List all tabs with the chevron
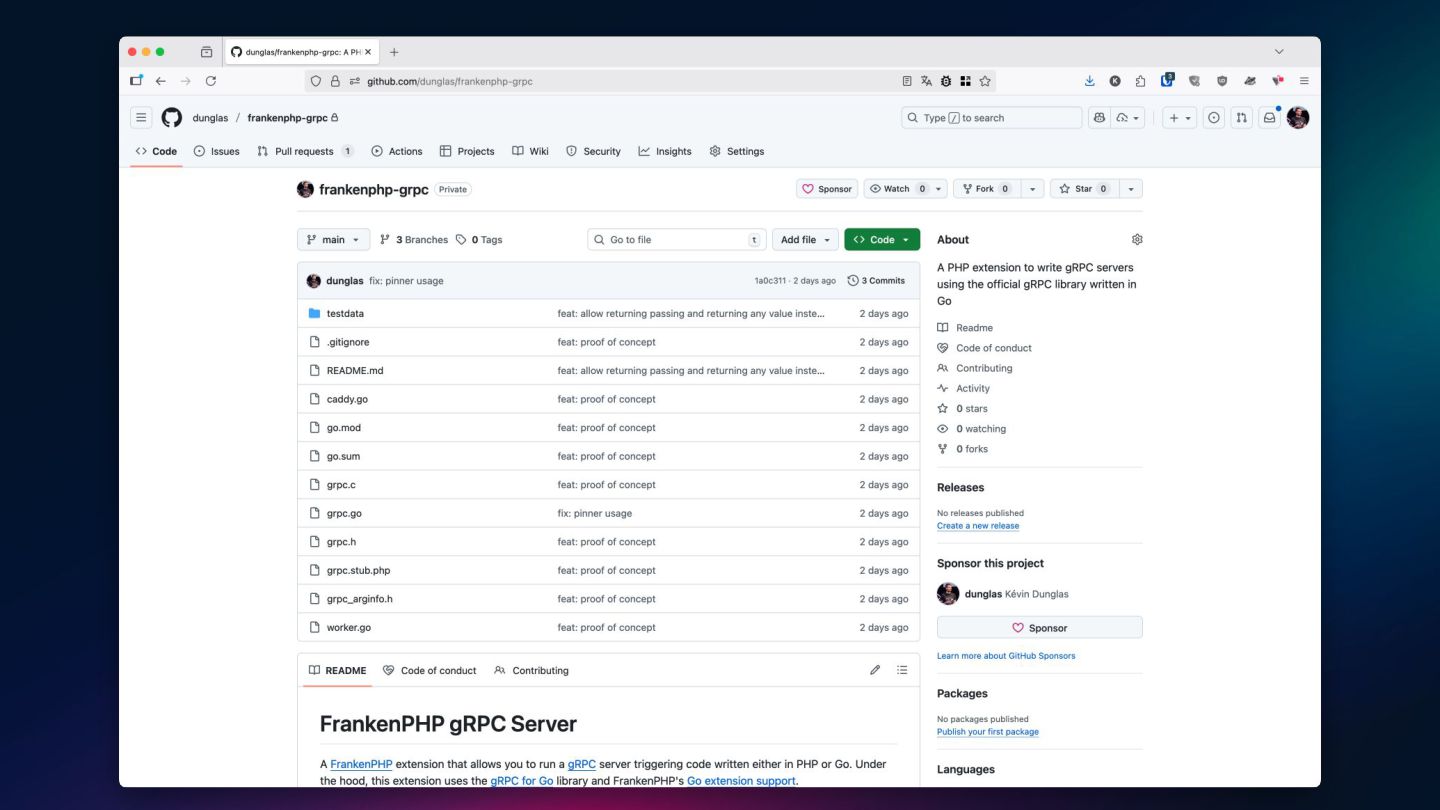This screenshot has width=1440, height=810. 1279,52
